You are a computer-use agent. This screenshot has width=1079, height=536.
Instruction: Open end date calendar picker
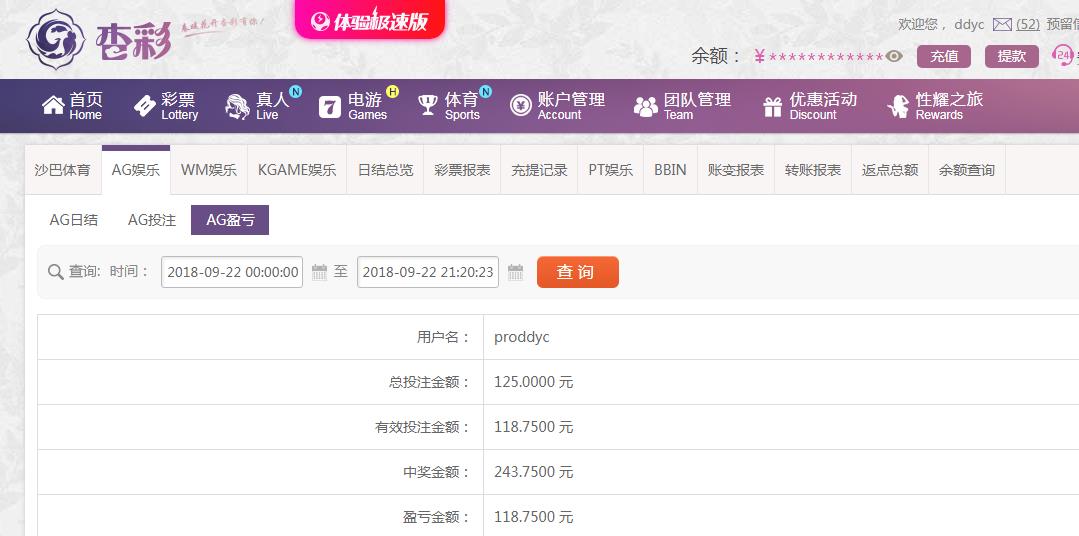(516, 272)
